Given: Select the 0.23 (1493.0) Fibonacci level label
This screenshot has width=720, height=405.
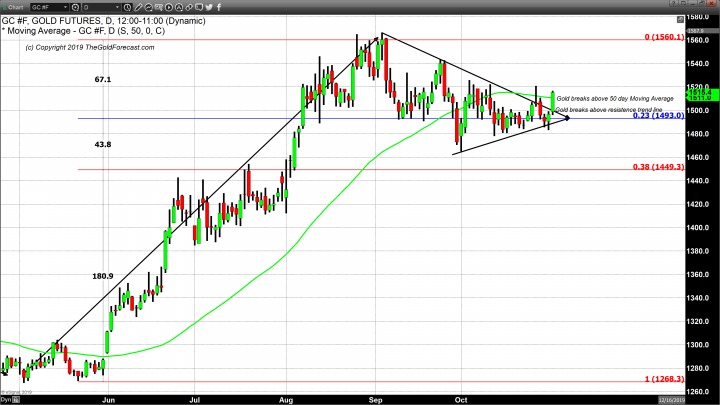Looking at the screenshot, I should (x=657, y=115).
